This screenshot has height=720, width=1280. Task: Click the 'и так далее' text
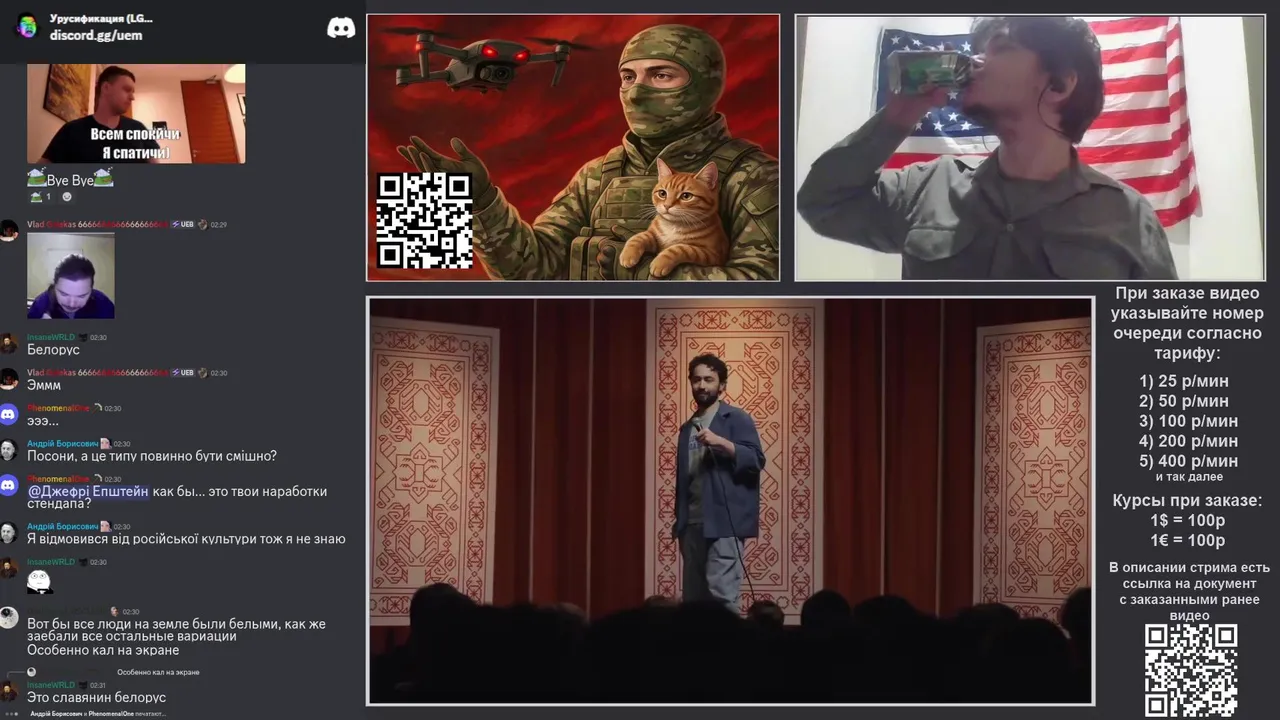pyautogui.click(x=1189, y=477)
